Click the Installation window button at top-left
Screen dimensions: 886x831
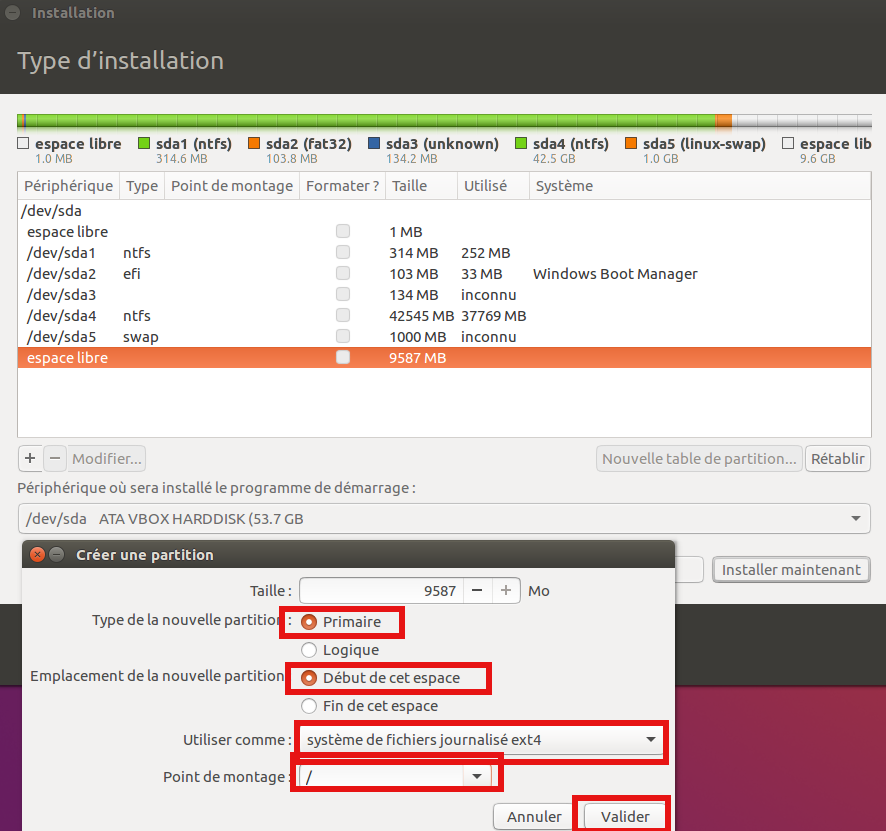point(12,12)
